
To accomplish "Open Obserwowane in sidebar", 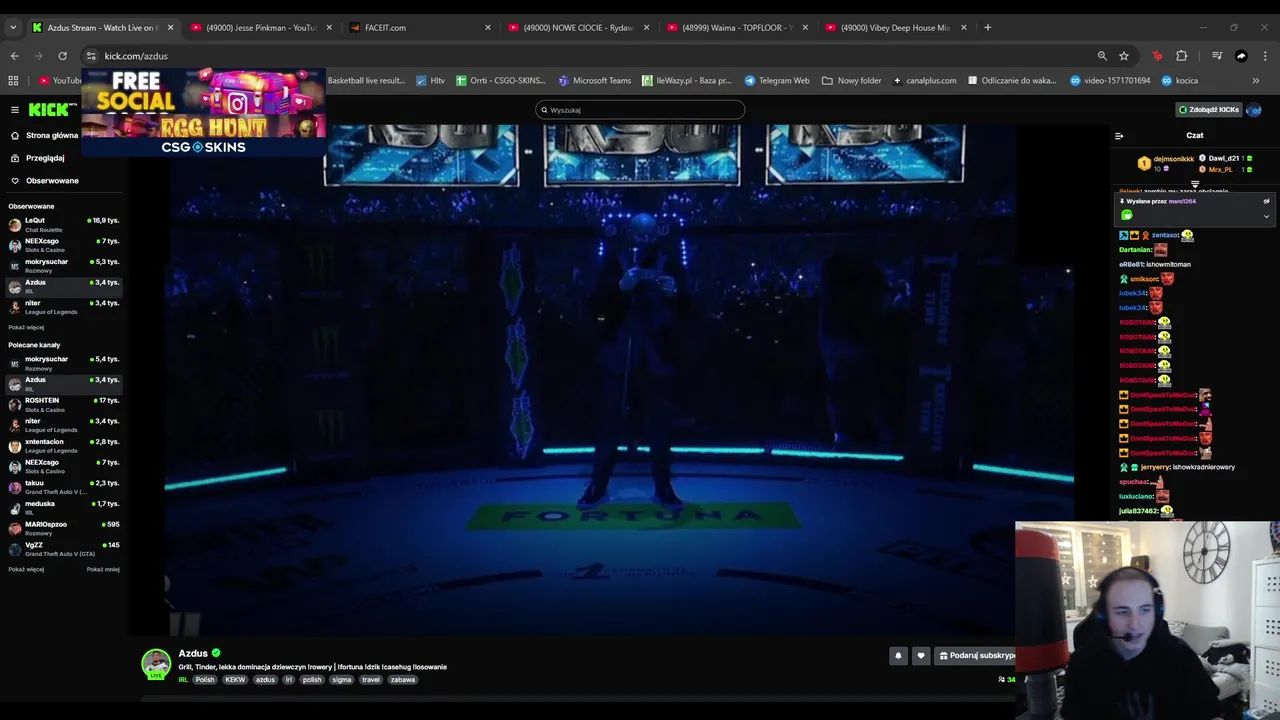I will click(44, 181).
